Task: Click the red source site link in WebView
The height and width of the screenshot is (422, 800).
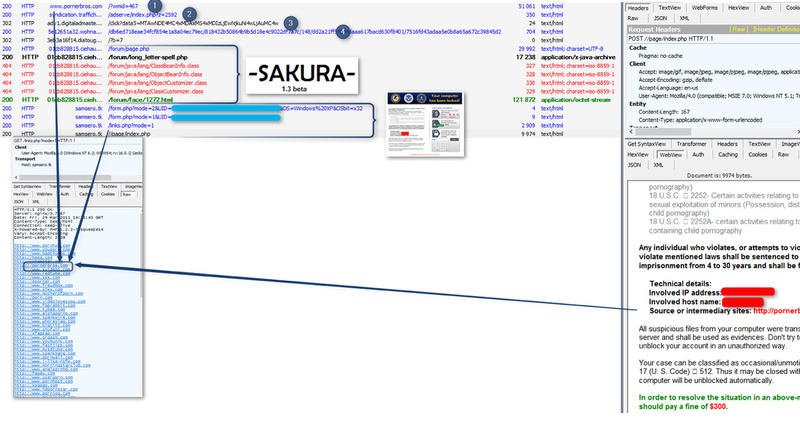Action: click(776, 311)
